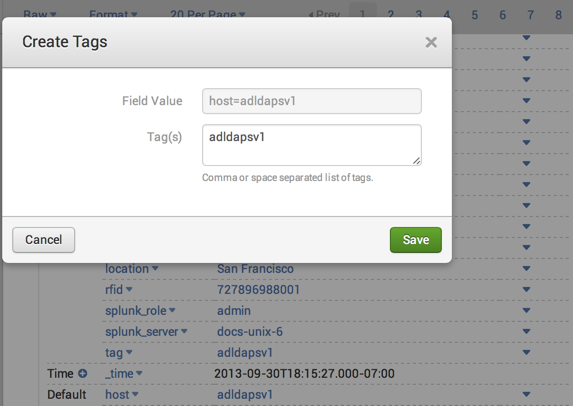Open the splunk_role field dropdown
The height and width of the screenshot is (406, 573).
tap(172, 310)
